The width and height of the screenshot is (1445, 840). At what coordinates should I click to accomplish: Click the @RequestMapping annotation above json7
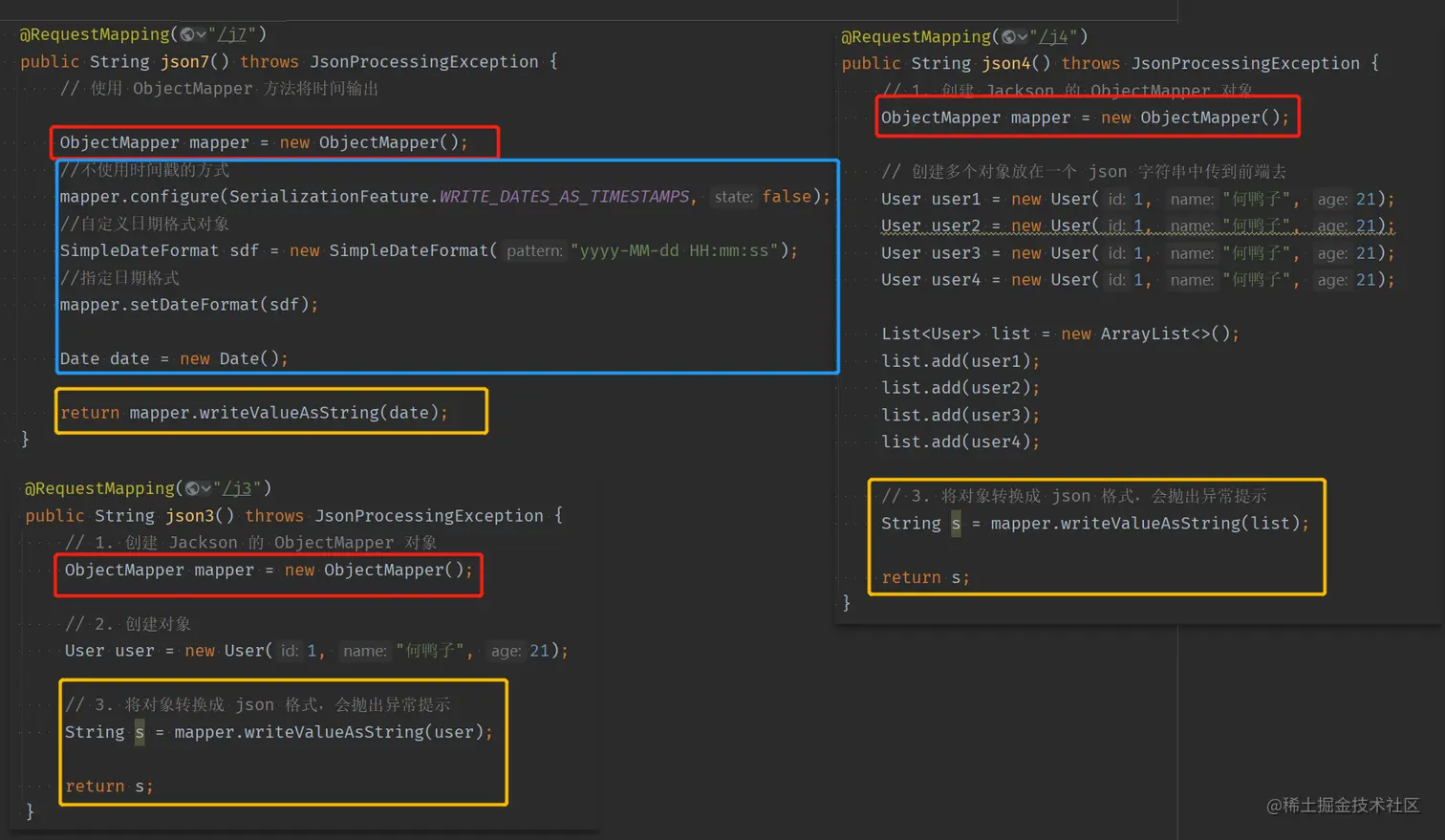[x=95, y=34]
